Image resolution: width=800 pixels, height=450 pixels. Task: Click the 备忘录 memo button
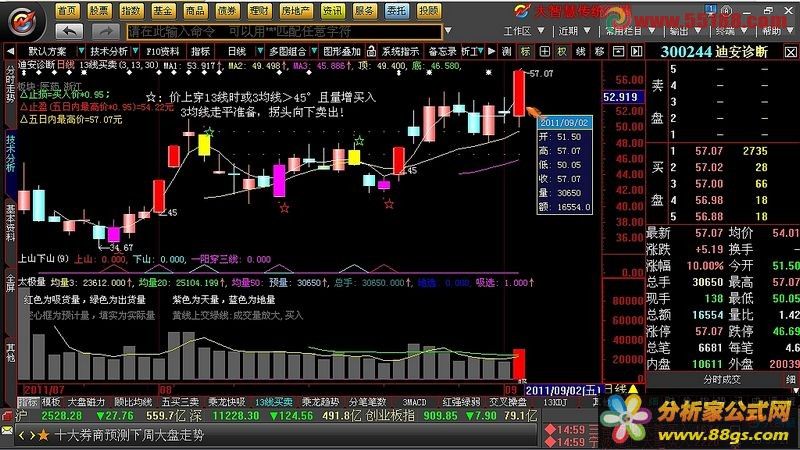(442, 52)
